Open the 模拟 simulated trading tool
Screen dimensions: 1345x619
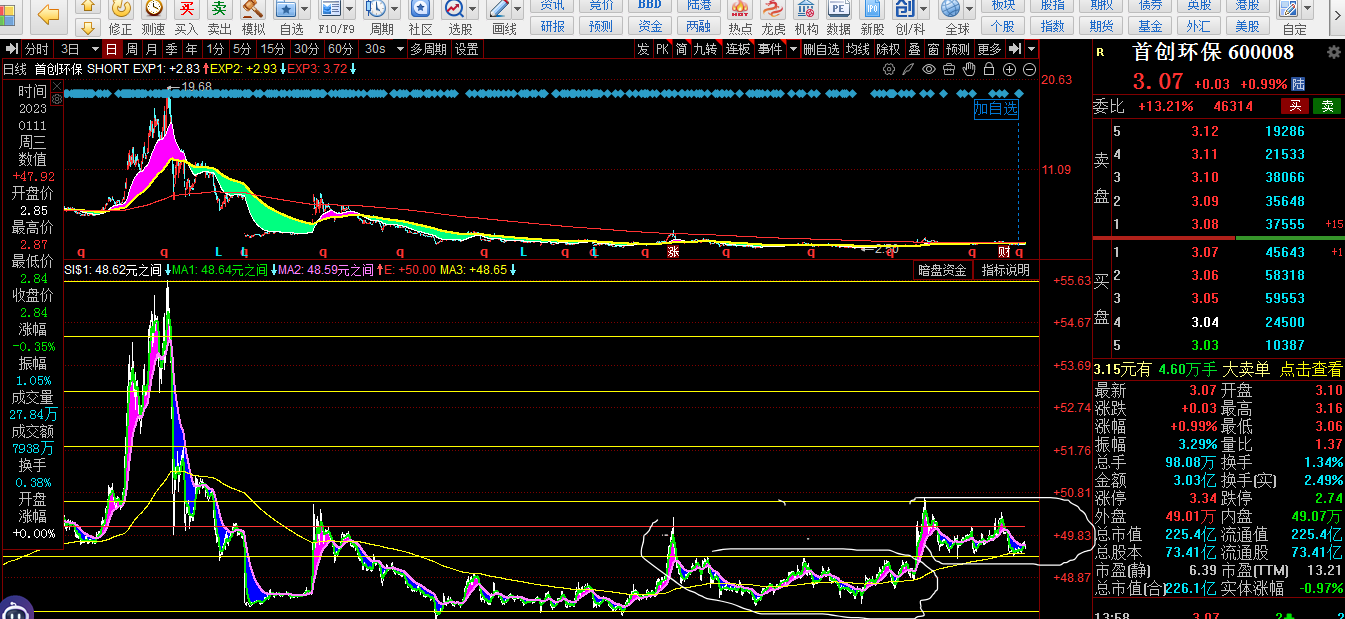tap(253, 18)
